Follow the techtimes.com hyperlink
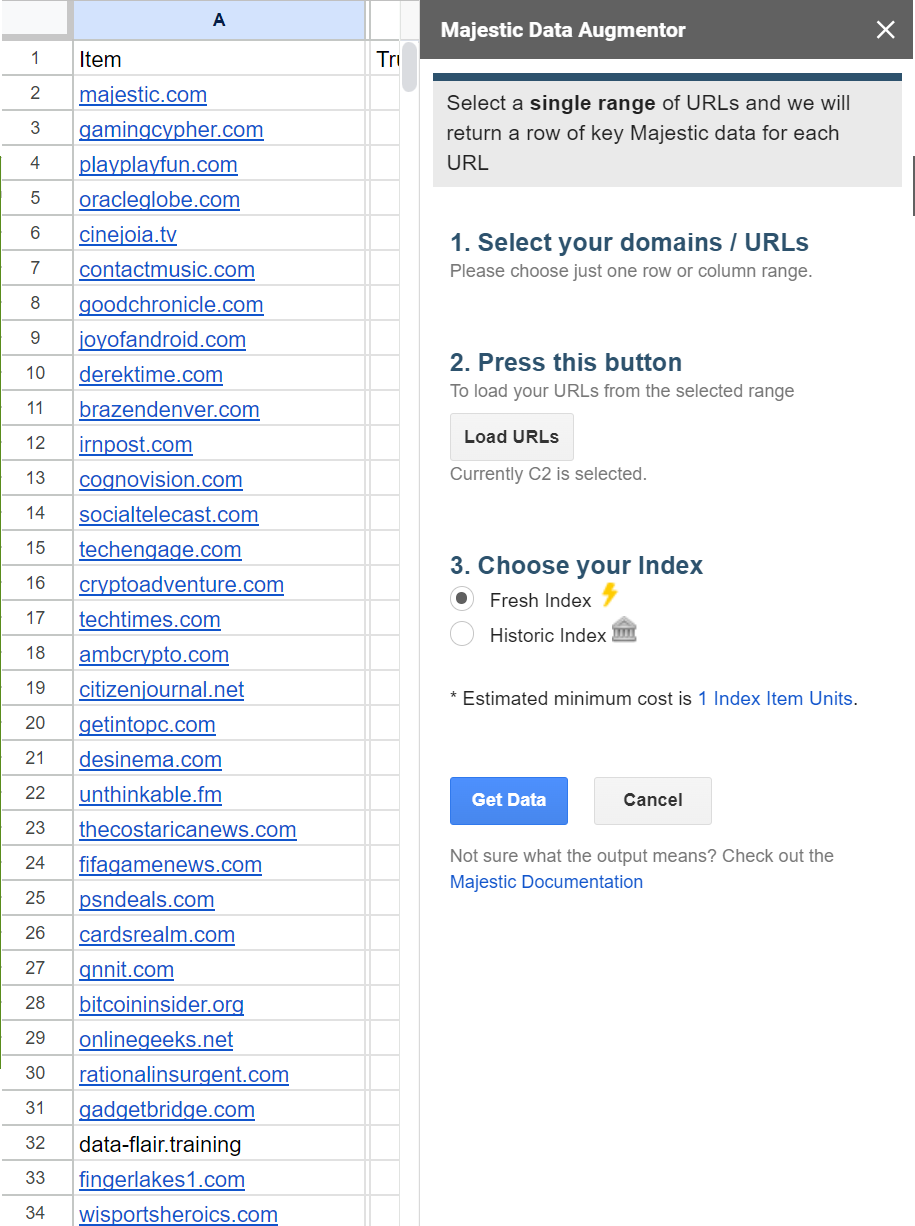The width and height of the screenshot is (915, 1226). coord(149,619)
